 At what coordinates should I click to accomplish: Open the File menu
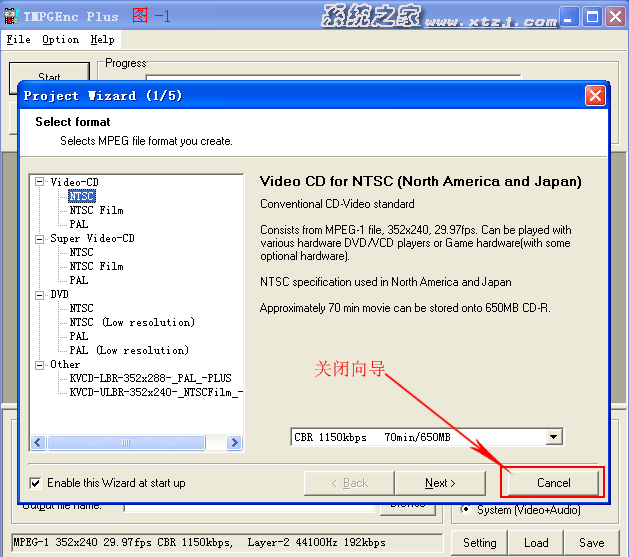click(18, 40)
